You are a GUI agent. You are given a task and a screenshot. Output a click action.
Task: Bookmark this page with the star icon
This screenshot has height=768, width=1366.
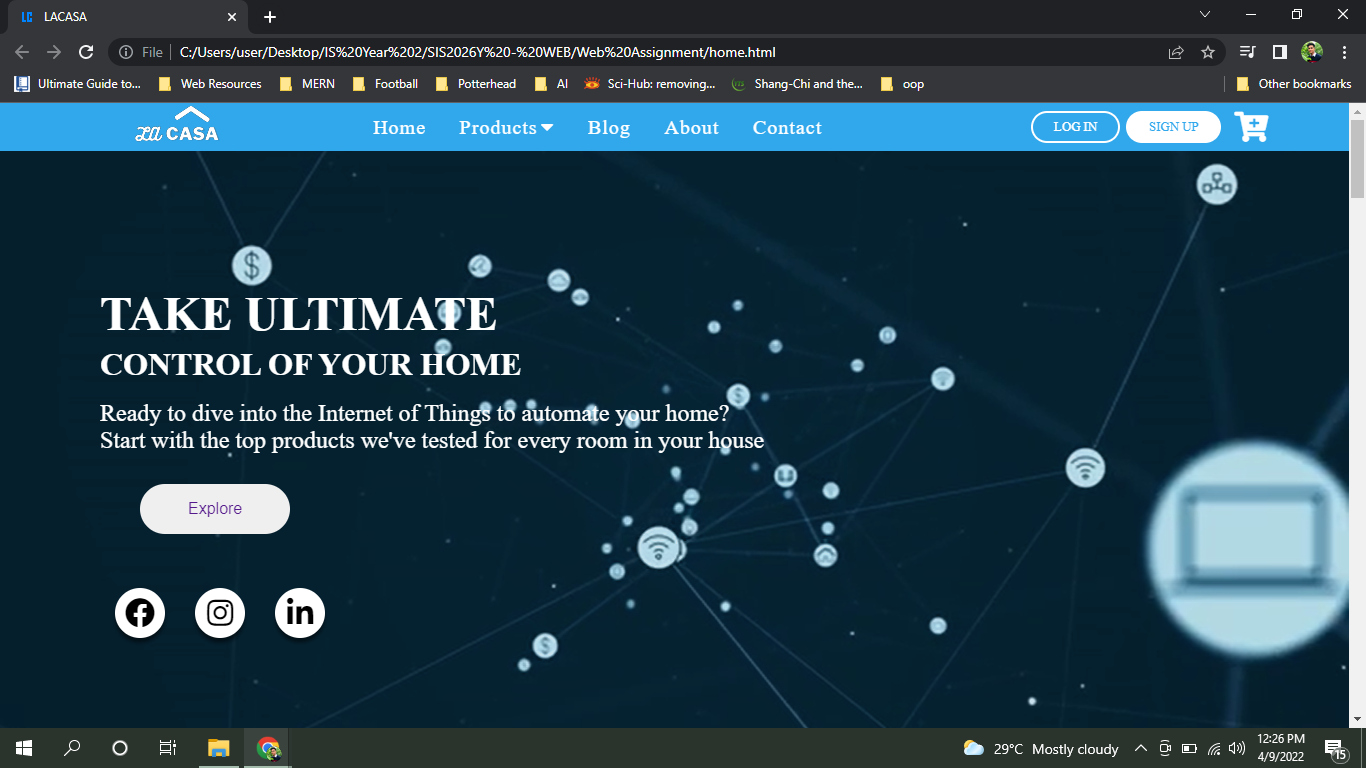pyautogui.click(x=1207, y=52)
